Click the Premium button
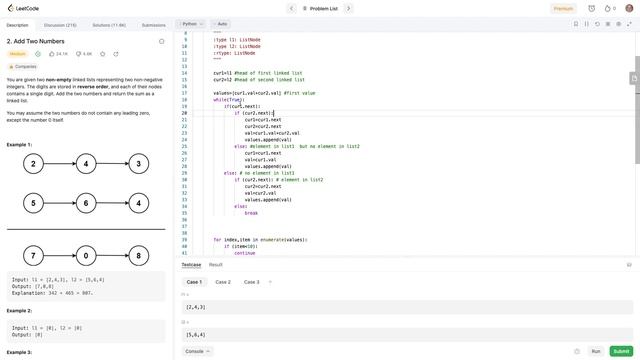 tap(563, 8)
